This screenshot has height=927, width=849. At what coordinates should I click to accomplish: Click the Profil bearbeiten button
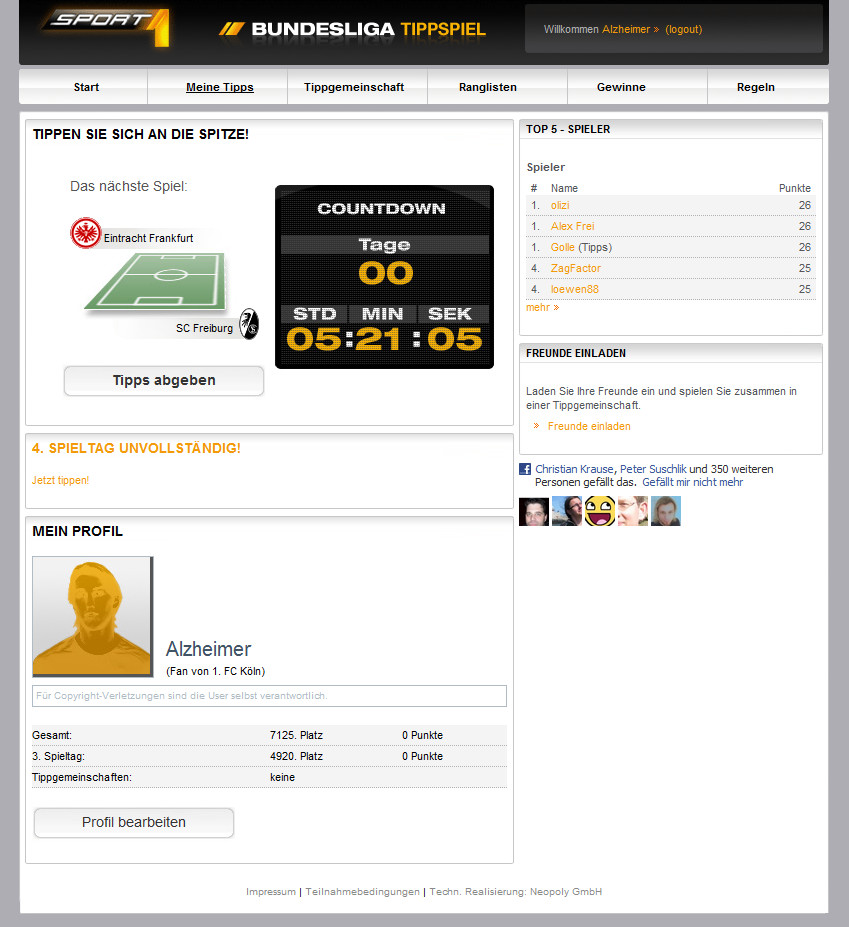click(x=134, y=822)
